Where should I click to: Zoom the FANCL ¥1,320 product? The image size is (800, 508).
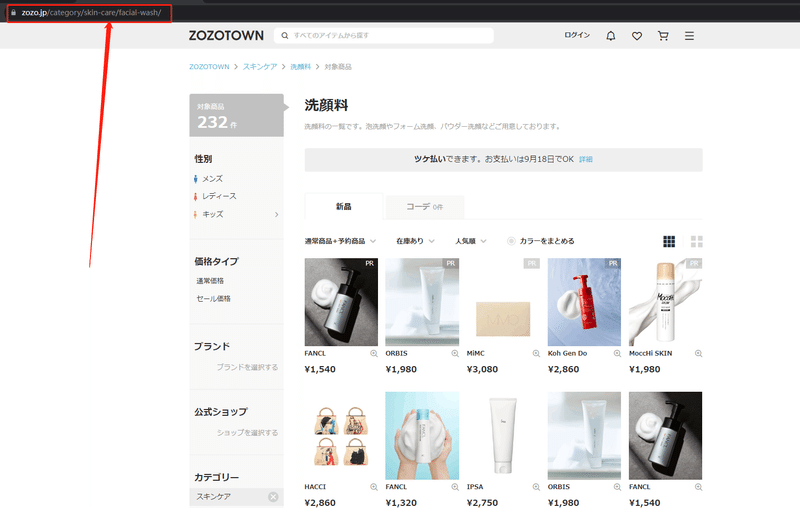(455, 487)
